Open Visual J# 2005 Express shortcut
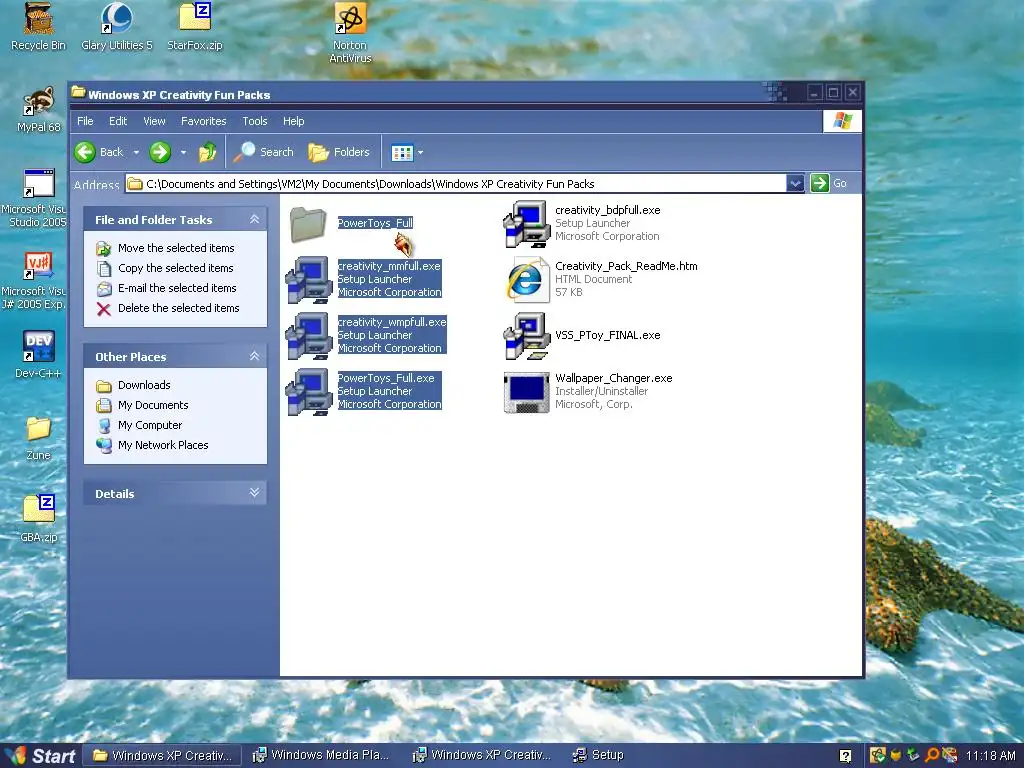The image size is (1024, 768). (x=35, y=280)
